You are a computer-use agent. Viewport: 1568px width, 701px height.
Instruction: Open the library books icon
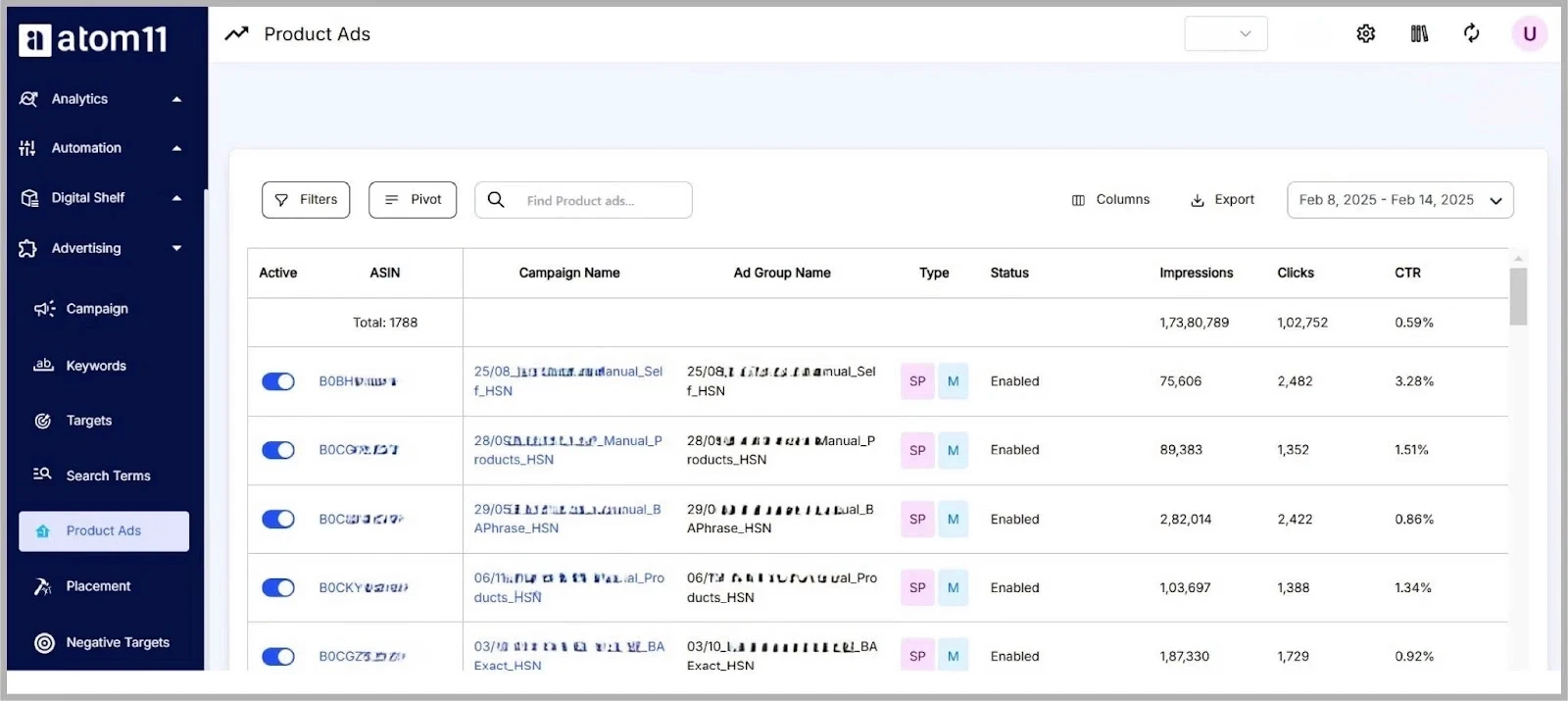coord(1419,34)
